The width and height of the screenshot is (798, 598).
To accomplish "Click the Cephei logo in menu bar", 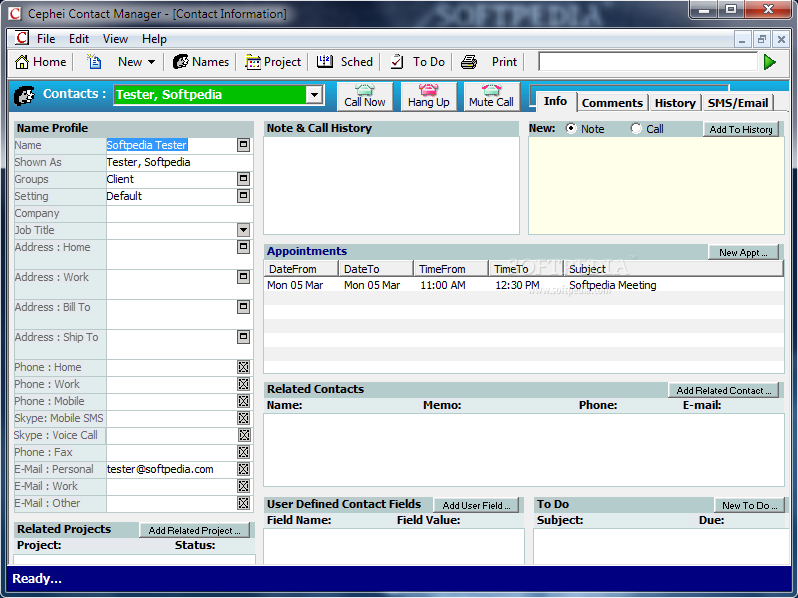I will [x=22, y=39].
